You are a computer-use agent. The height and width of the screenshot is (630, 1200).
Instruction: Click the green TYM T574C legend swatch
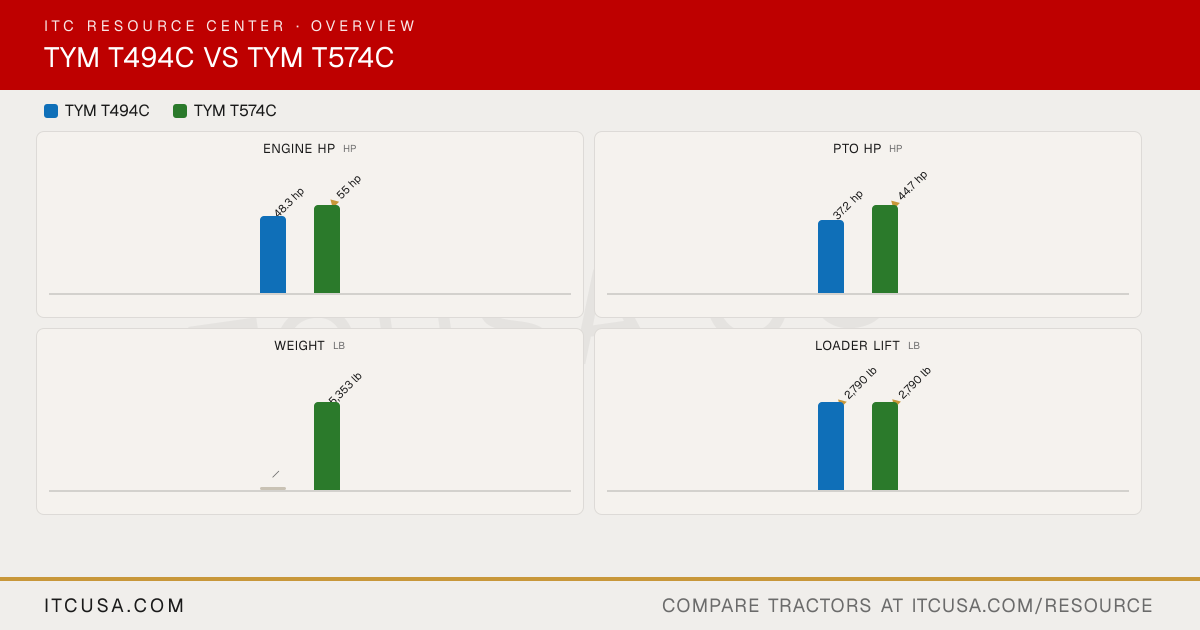pyautogui.click(x=180, y=111)
